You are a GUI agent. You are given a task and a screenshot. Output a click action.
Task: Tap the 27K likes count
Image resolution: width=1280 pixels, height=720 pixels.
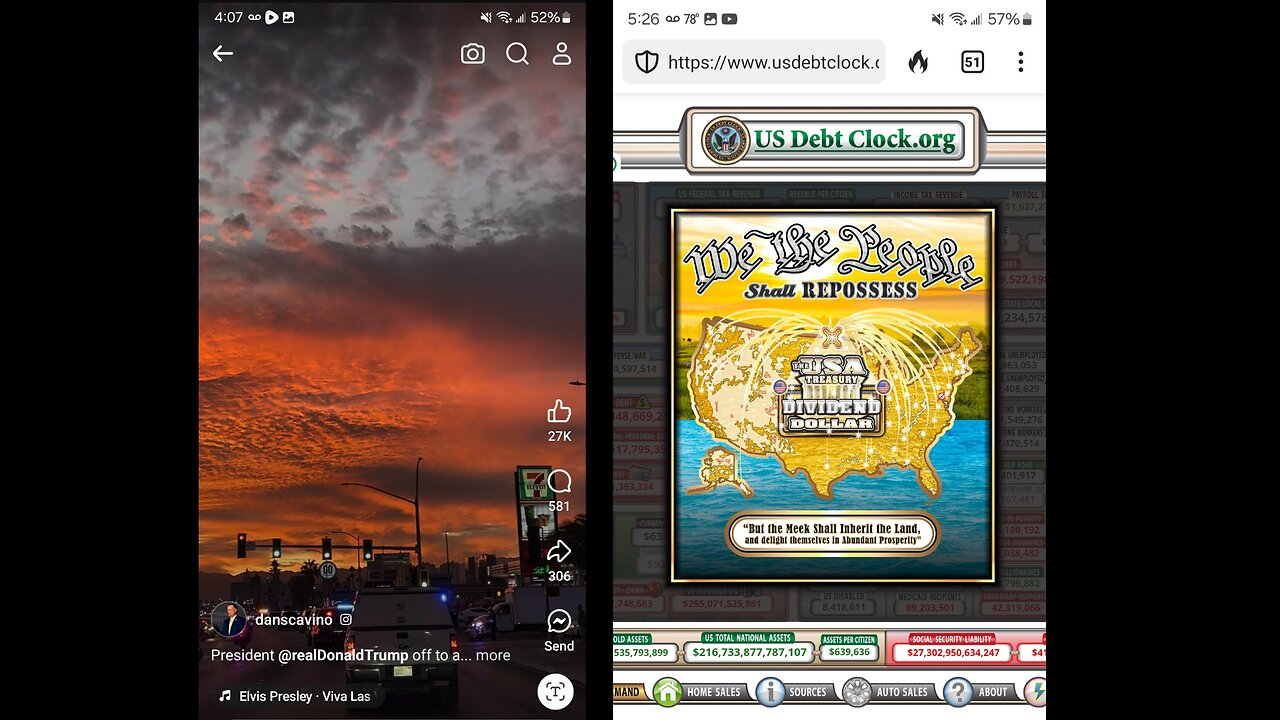(559, 436)
